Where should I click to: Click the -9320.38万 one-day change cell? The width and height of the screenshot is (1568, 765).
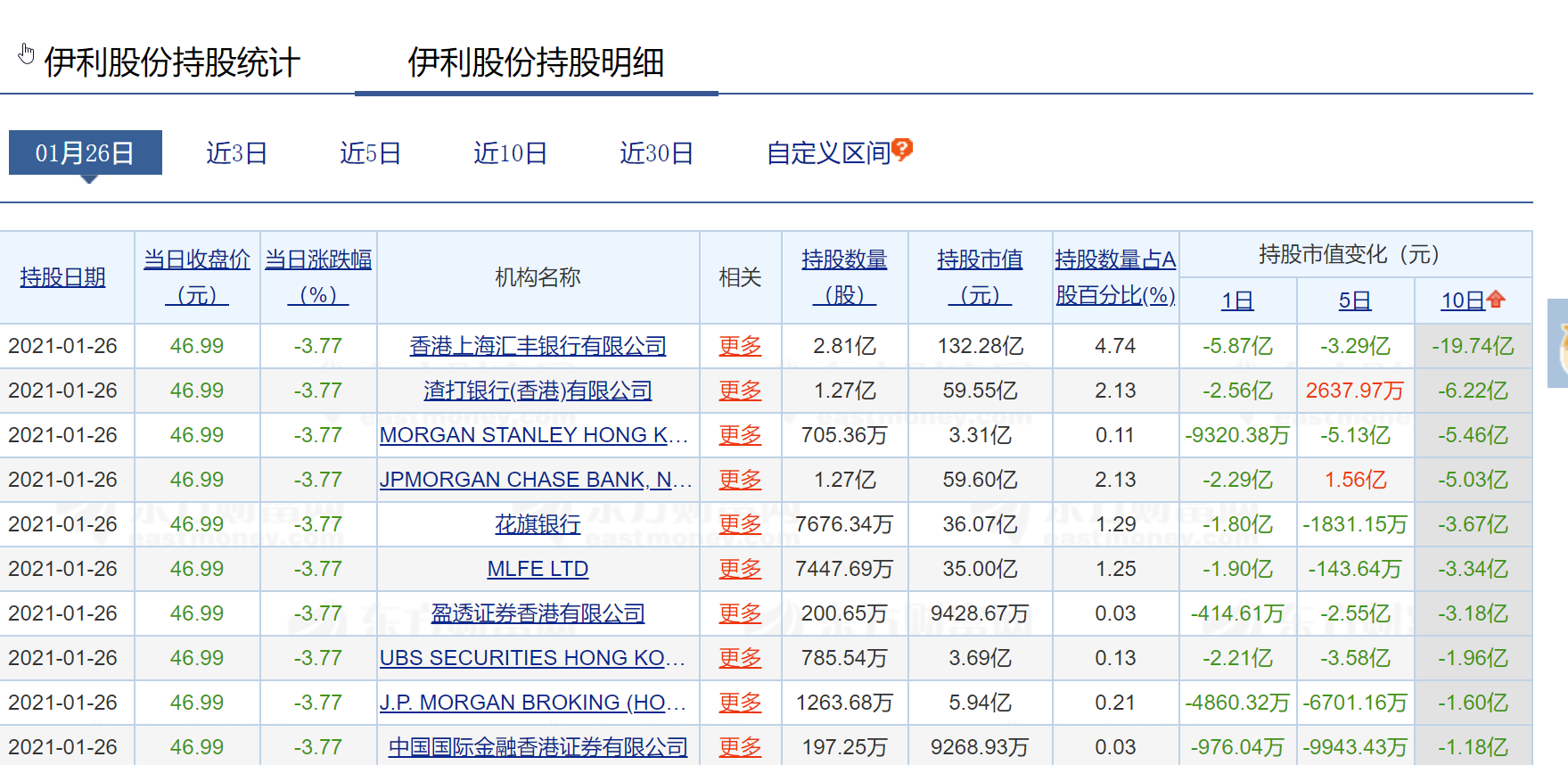pos(1237,435)
